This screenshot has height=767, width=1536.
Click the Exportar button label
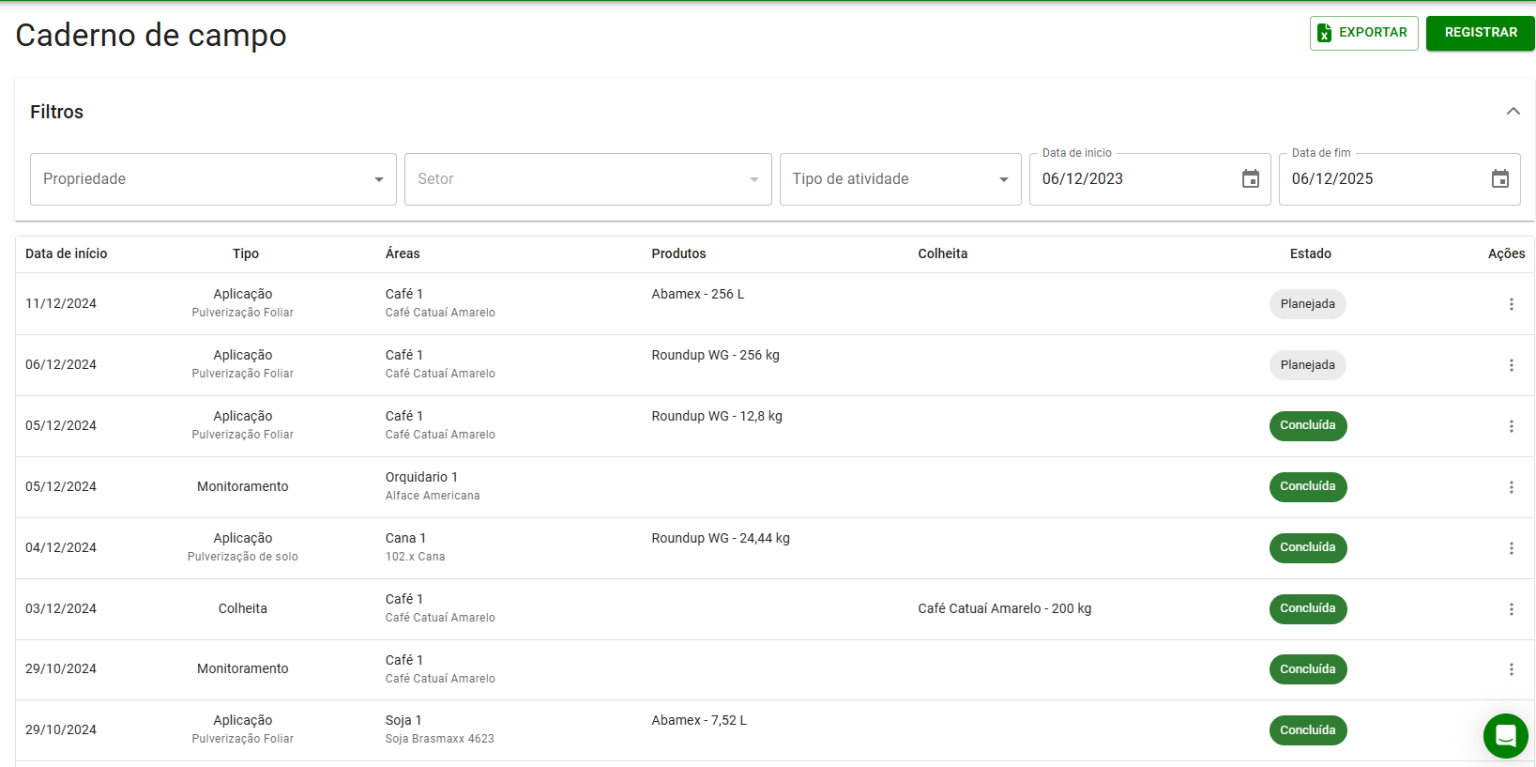point(1373,32)
